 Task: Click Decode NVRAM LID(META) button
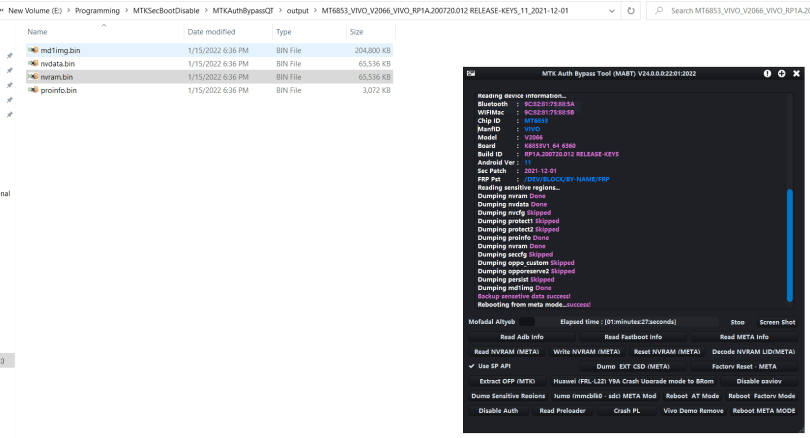pyautogui.click(x=753, y=352)
